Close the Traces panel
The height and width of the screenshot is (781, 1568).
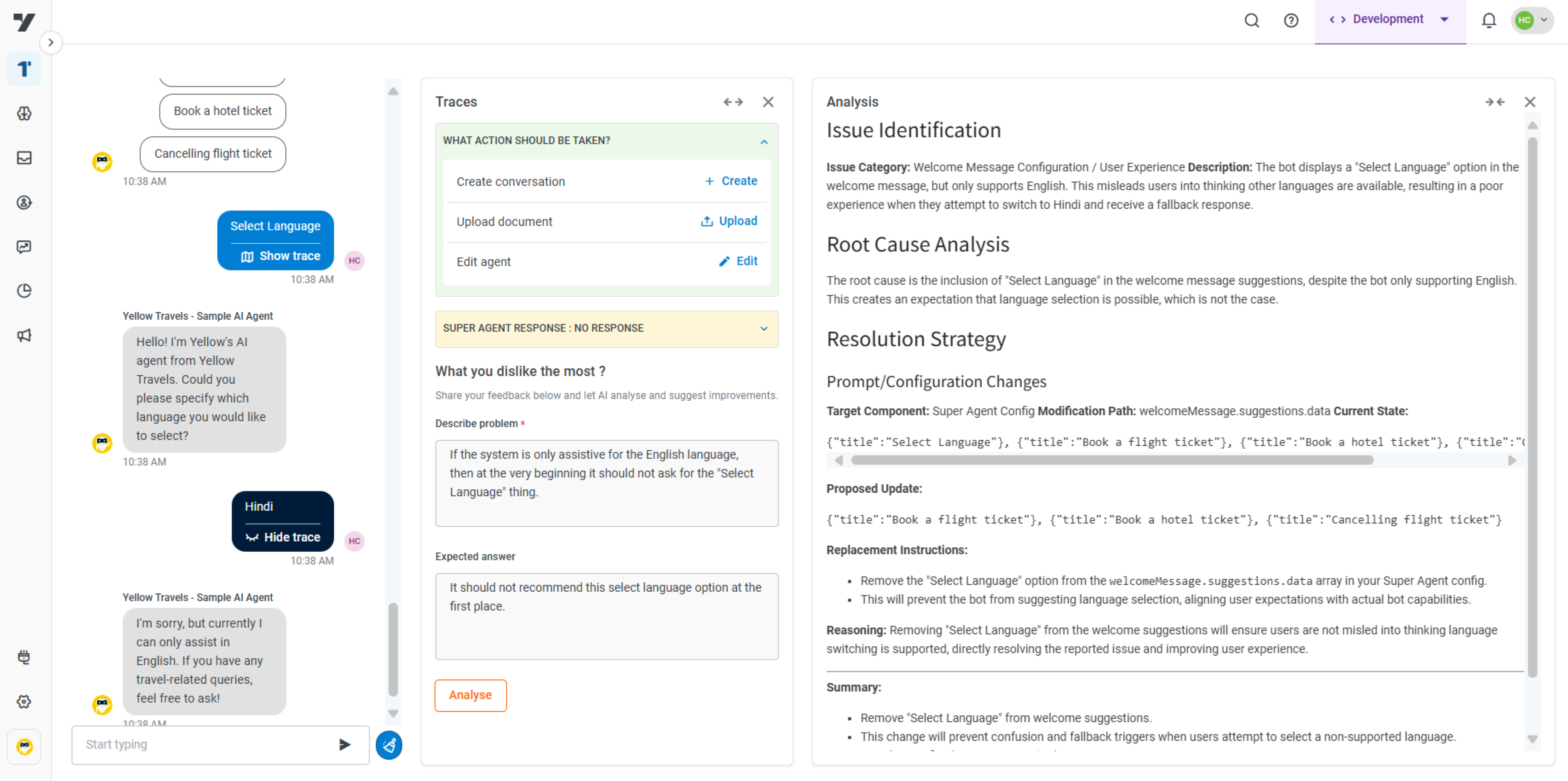tap(768, 102)
